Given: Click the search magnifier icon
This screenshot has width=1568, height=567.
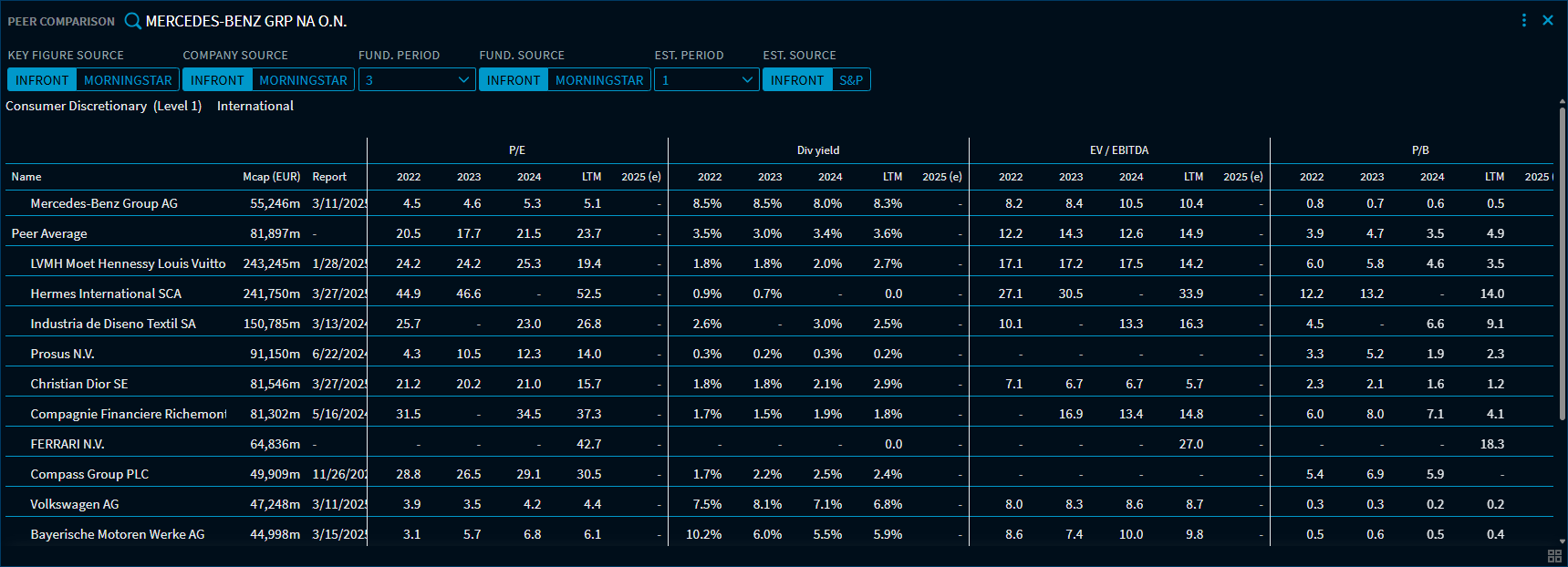Looking at the screenshot, I should pos(133,21).
